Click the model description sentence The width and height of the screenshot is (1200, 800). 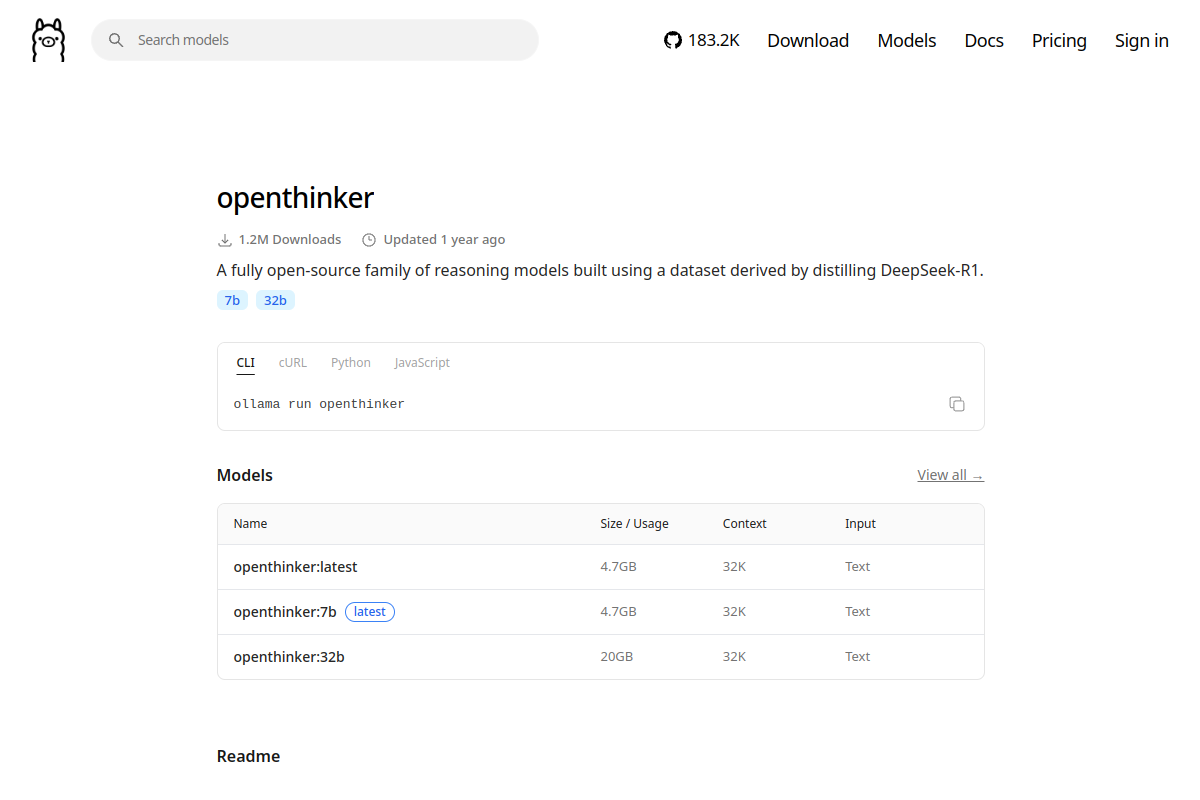(600, 270)
